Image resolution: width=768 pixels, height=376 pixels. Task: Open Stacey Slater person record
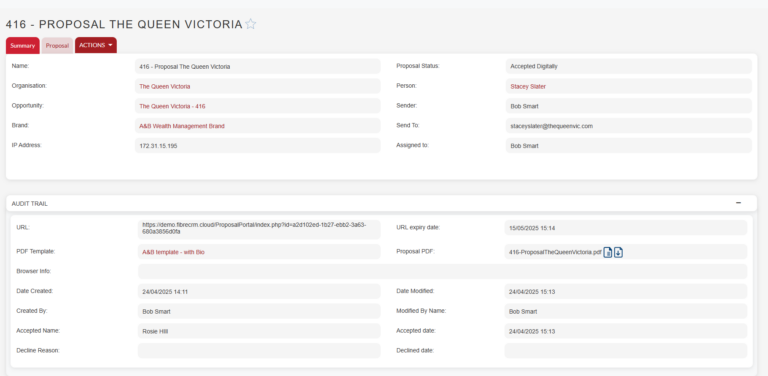[528, 86]
